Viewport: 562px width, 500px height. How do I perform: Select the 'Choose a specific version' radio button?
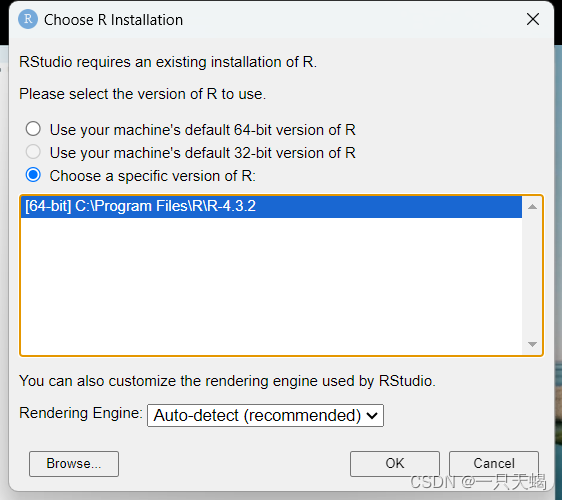click(33, 175)
